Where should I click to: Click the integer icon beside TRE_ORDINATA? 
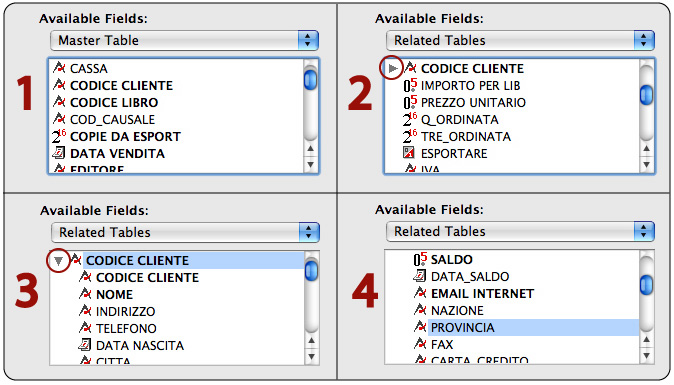pyautogui.click(x=410, y=136)
